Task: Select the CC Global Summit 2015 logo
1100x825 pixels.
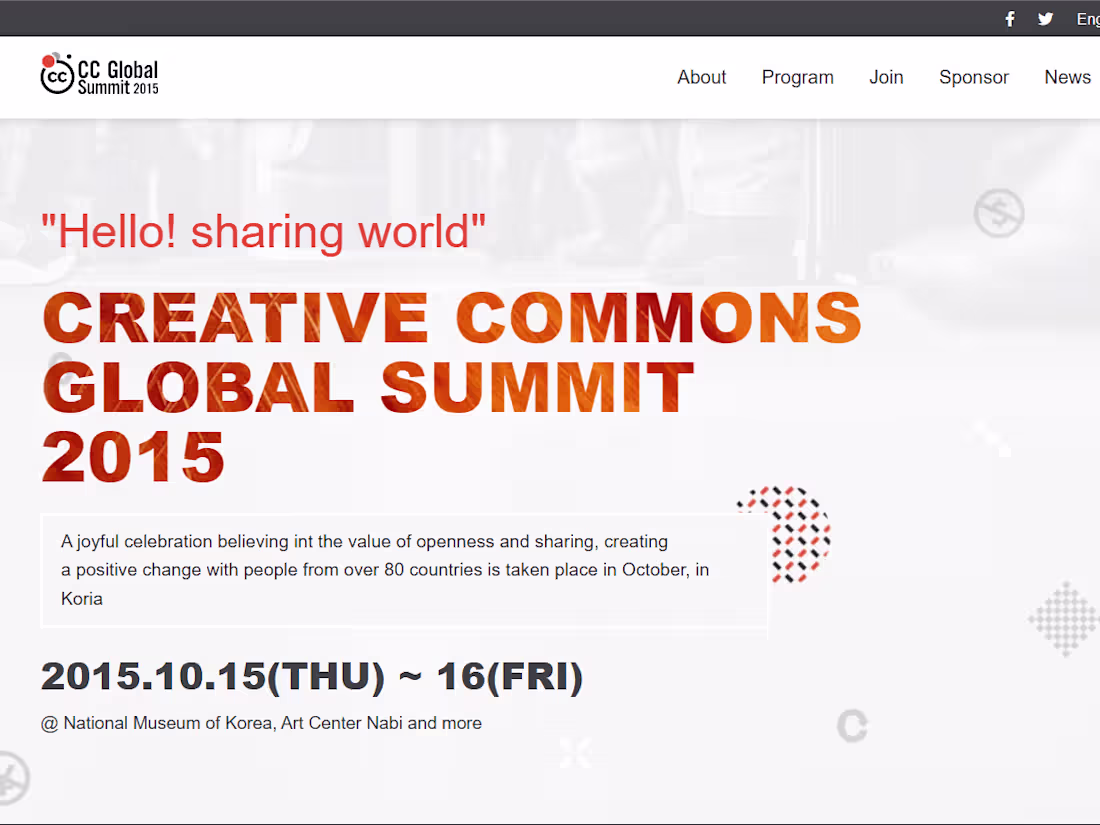Action: (98, 73)
